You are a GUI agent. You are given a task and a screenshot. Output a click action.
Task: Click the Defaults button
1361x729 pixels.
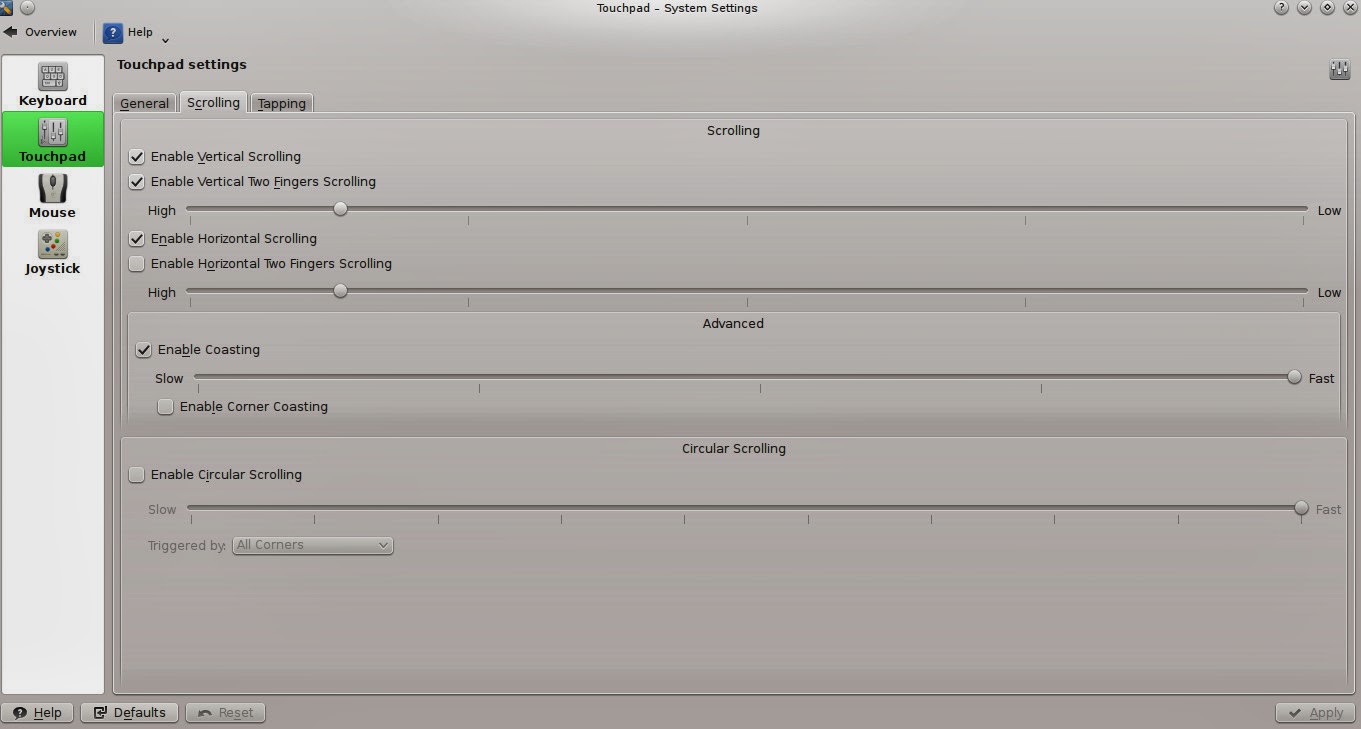click(130, 713)
